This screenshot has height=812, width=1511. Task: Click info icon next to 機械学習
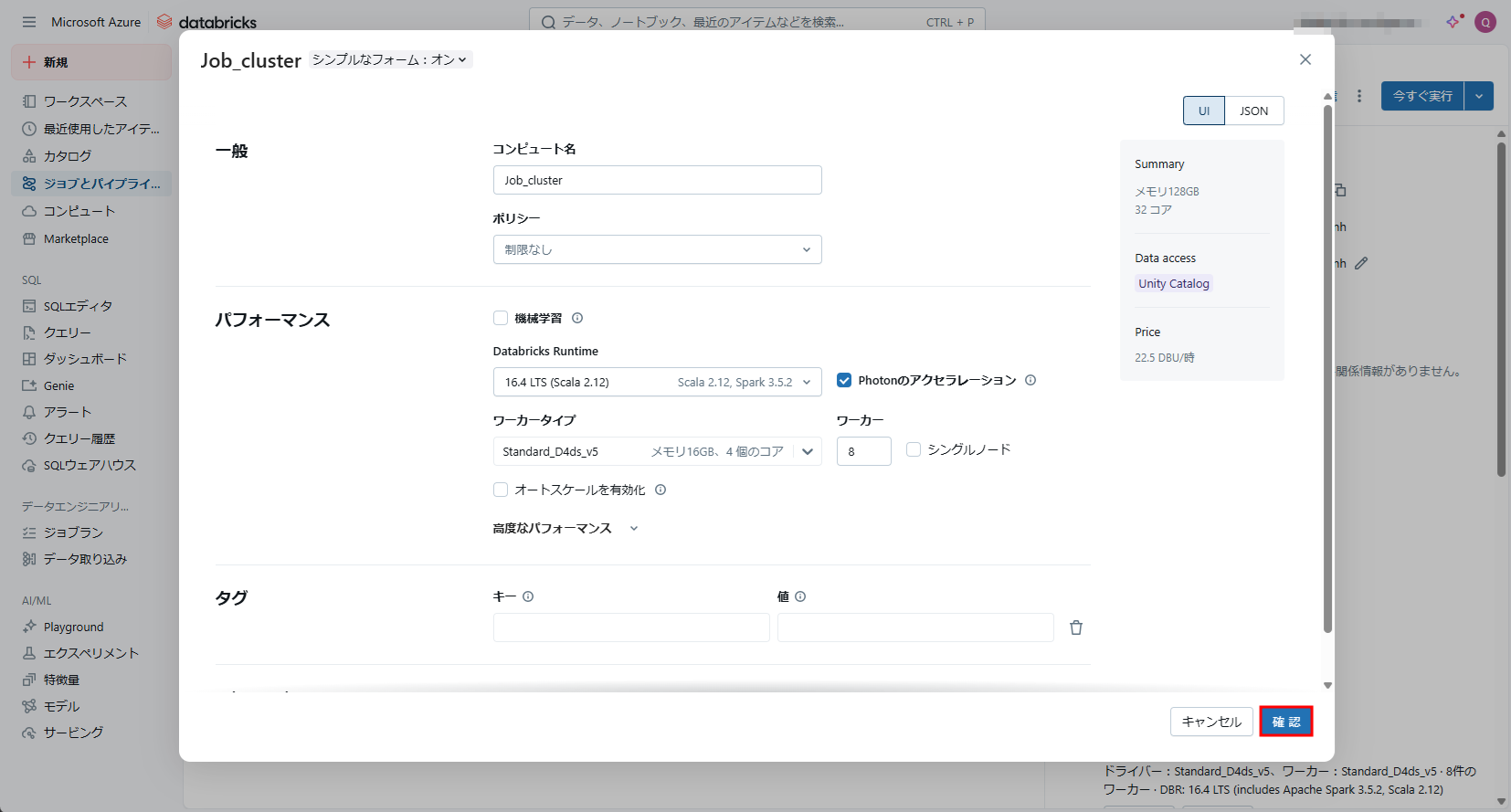577,318
